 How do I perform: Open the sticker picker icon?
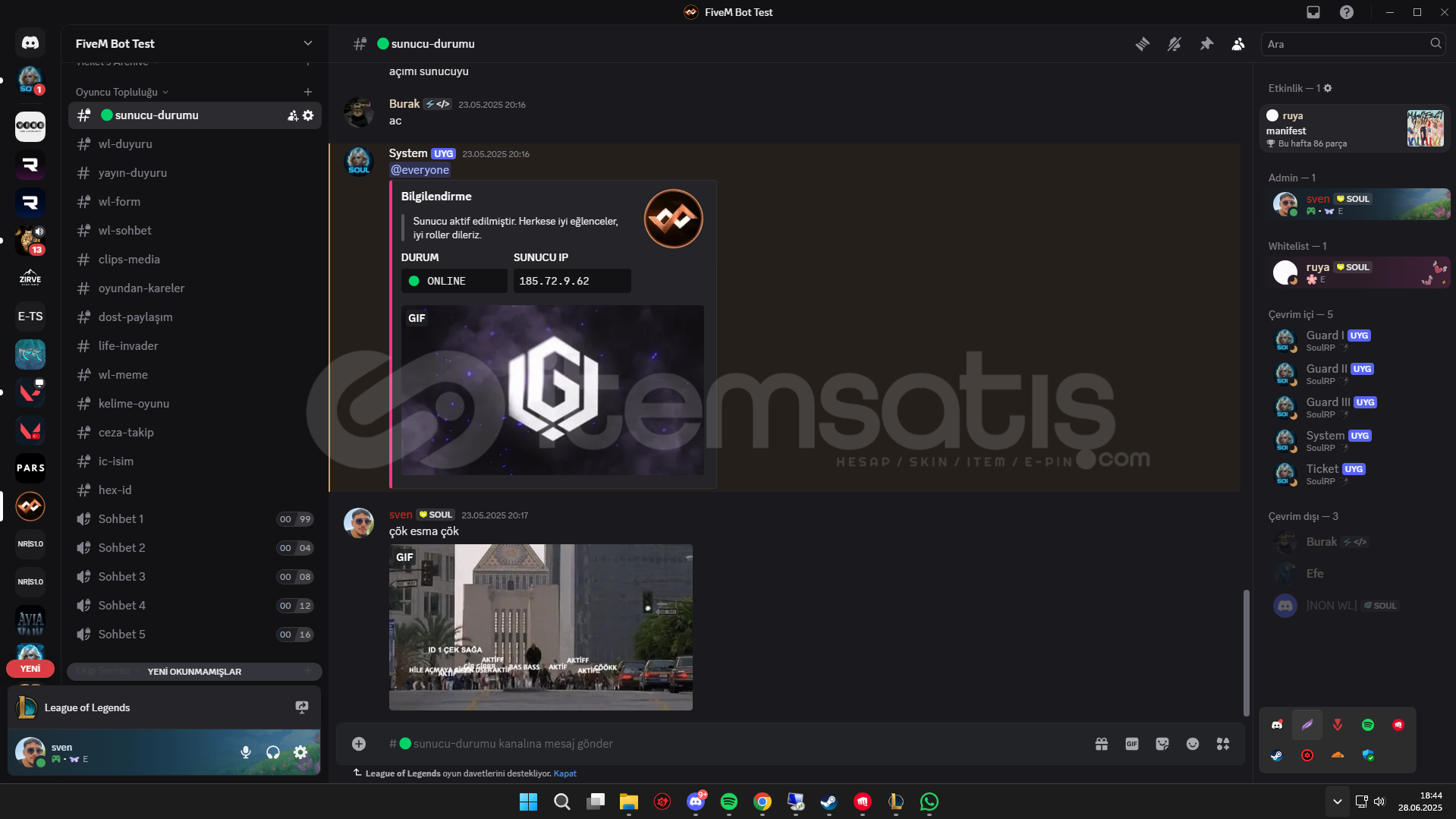pyautogui.click(x=1162, y=744)
